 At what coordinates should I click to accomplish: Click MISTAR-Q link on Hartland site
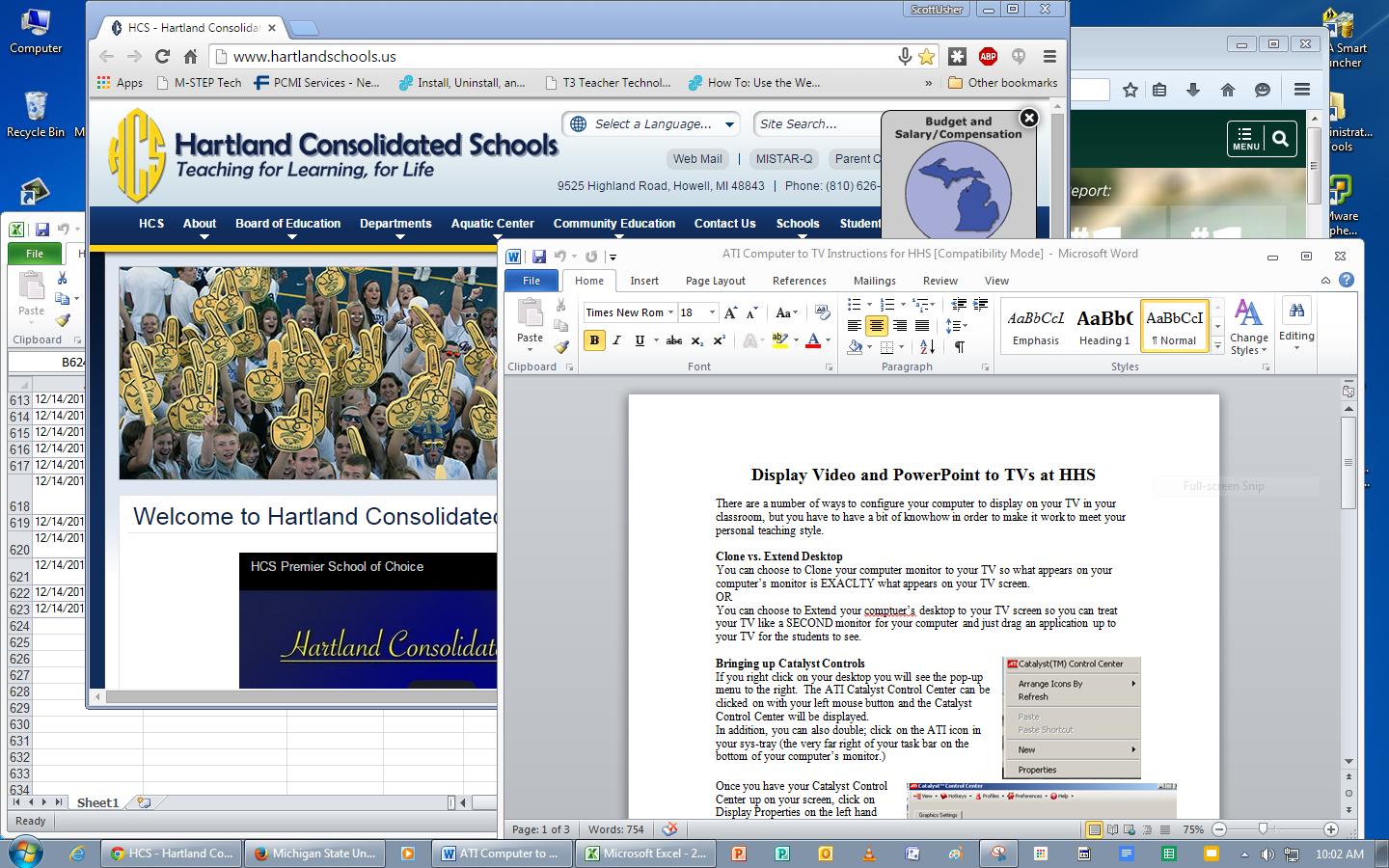tap(784, 159)
